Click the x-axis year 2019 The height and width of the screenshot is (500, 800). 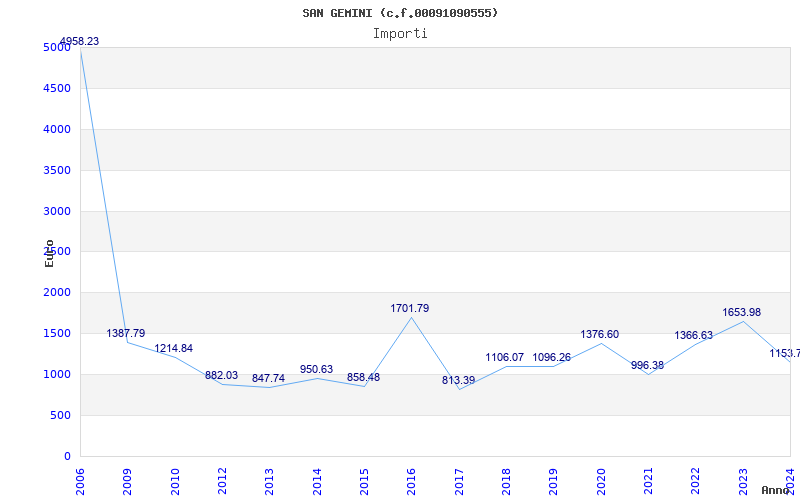tap(554, 481)
